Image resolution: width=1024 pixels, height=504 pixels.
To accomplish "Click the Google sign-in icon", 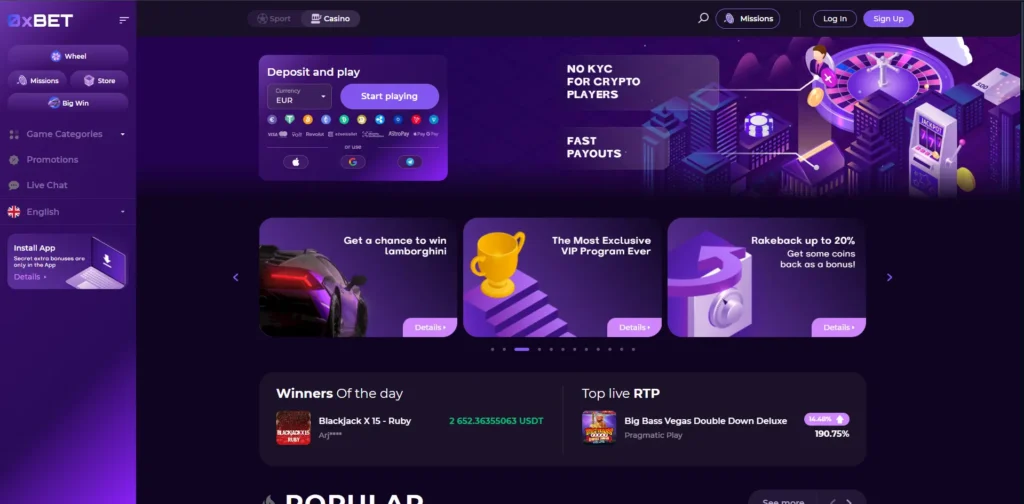I will tap(353, 162).
